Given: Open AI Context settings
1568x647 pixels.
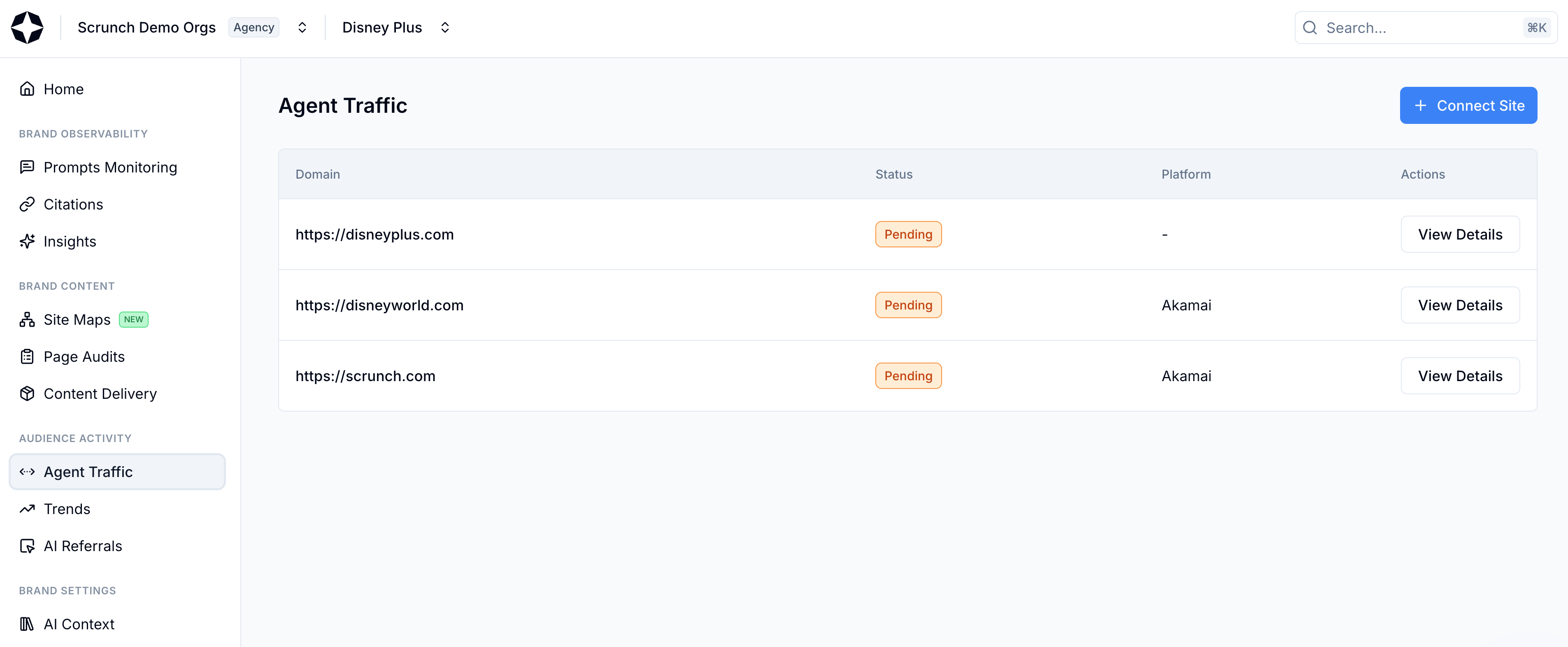Looking at the screenshot, I should point(117,624).
